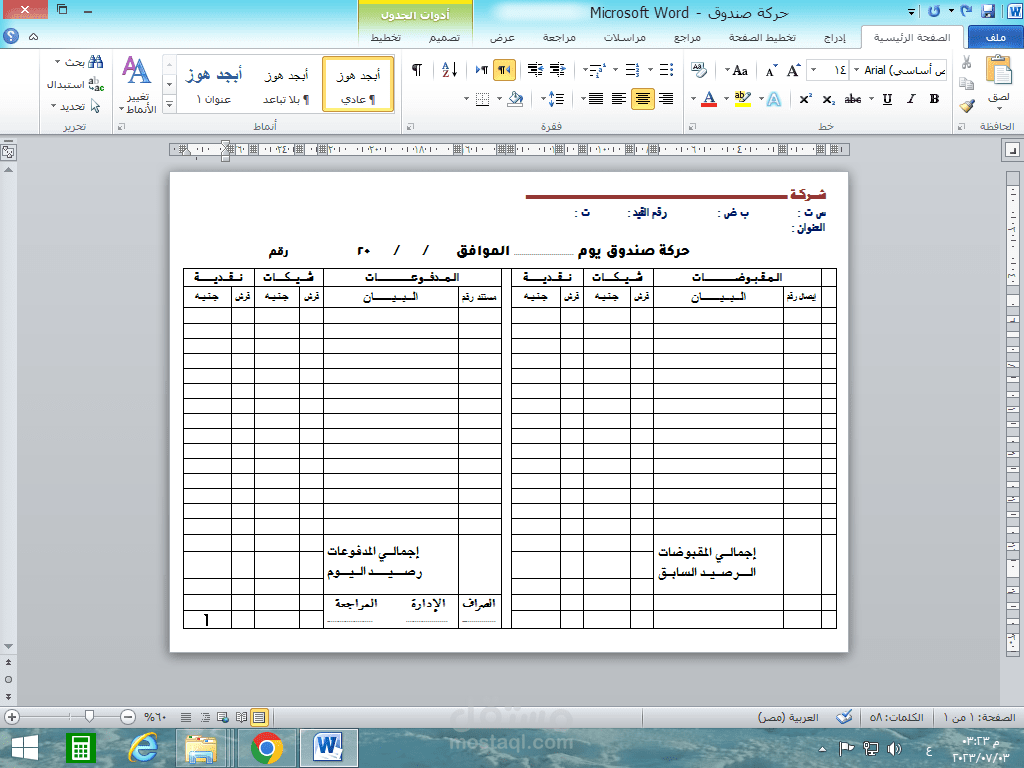Click the Line Spacing icon
The height and width of the screenshot is (768, 1024).
click(x=556, y=99)
